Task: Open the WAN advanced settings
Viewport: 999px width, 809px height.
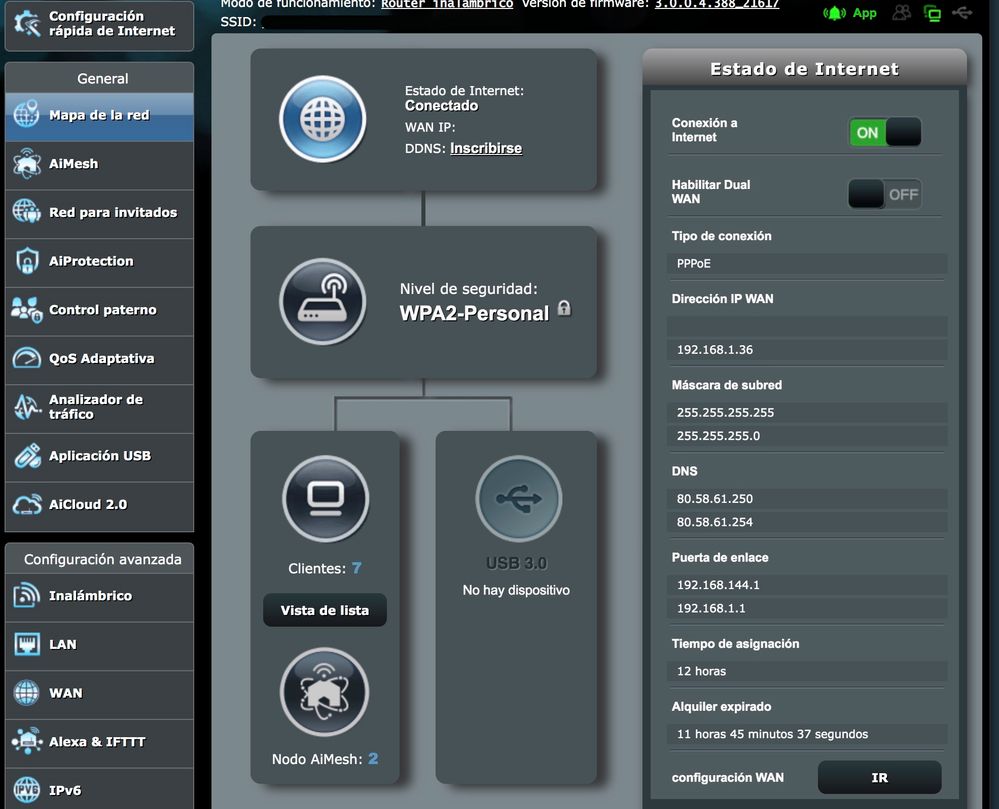Action: pos(99,693)
